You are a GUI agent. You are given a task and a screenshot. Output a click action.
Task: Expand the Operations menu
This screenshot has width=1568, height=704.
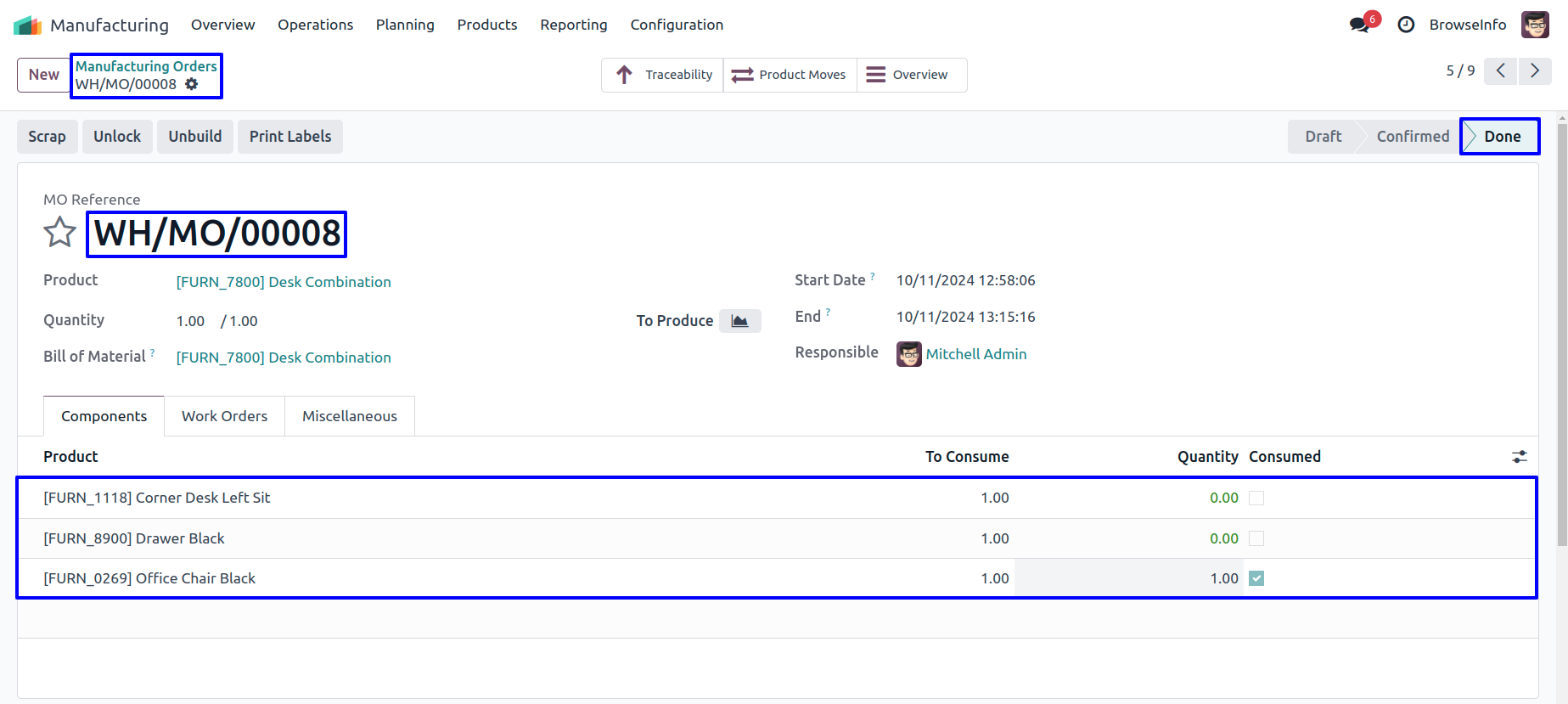pyautogui.click(x=315, y=25)
